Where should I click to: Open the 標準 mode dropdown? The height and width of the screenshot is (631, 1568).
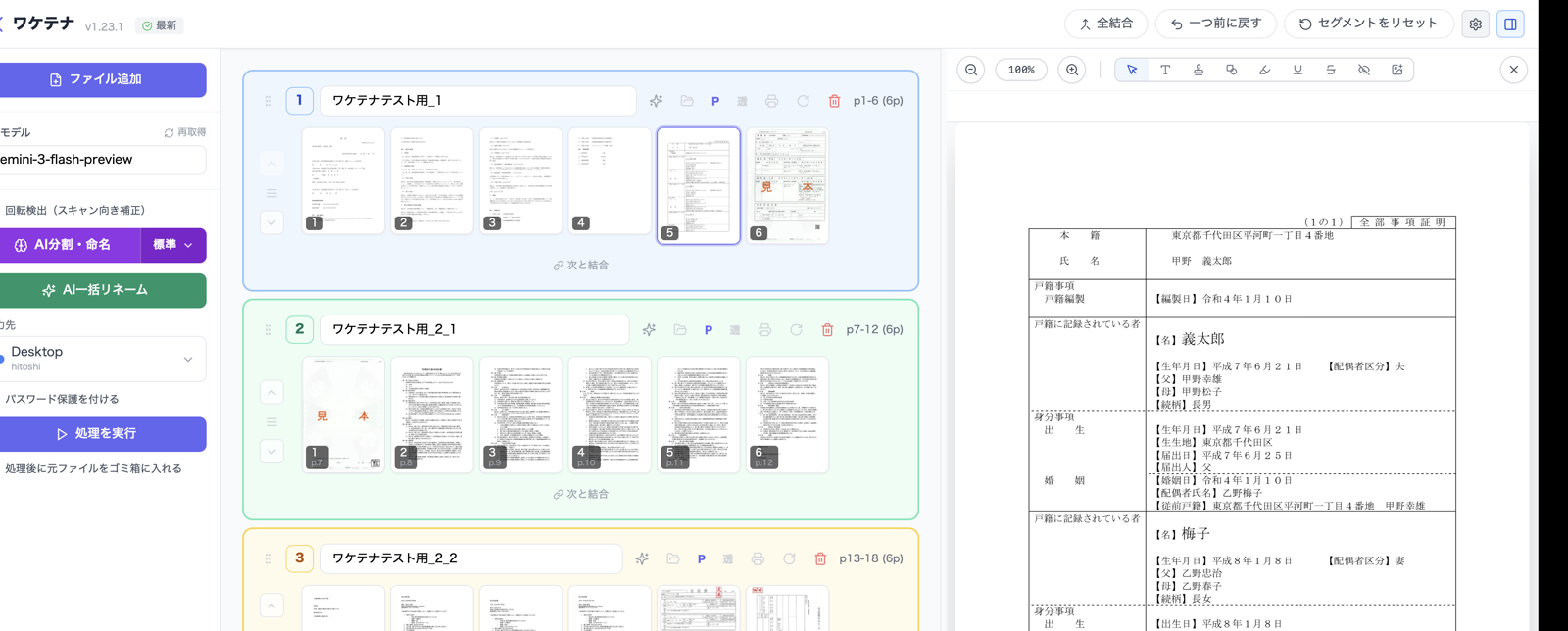(173, 245)
